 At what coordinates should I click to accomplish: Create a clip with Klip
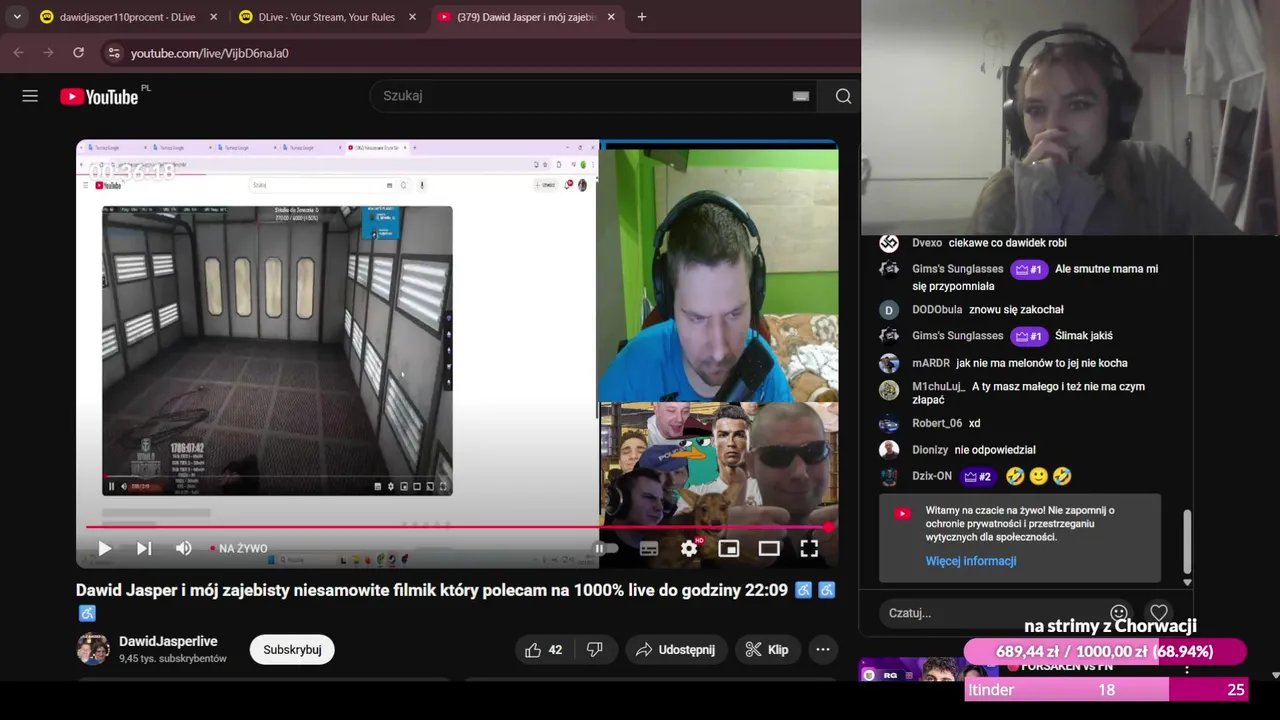pos(767,650)
